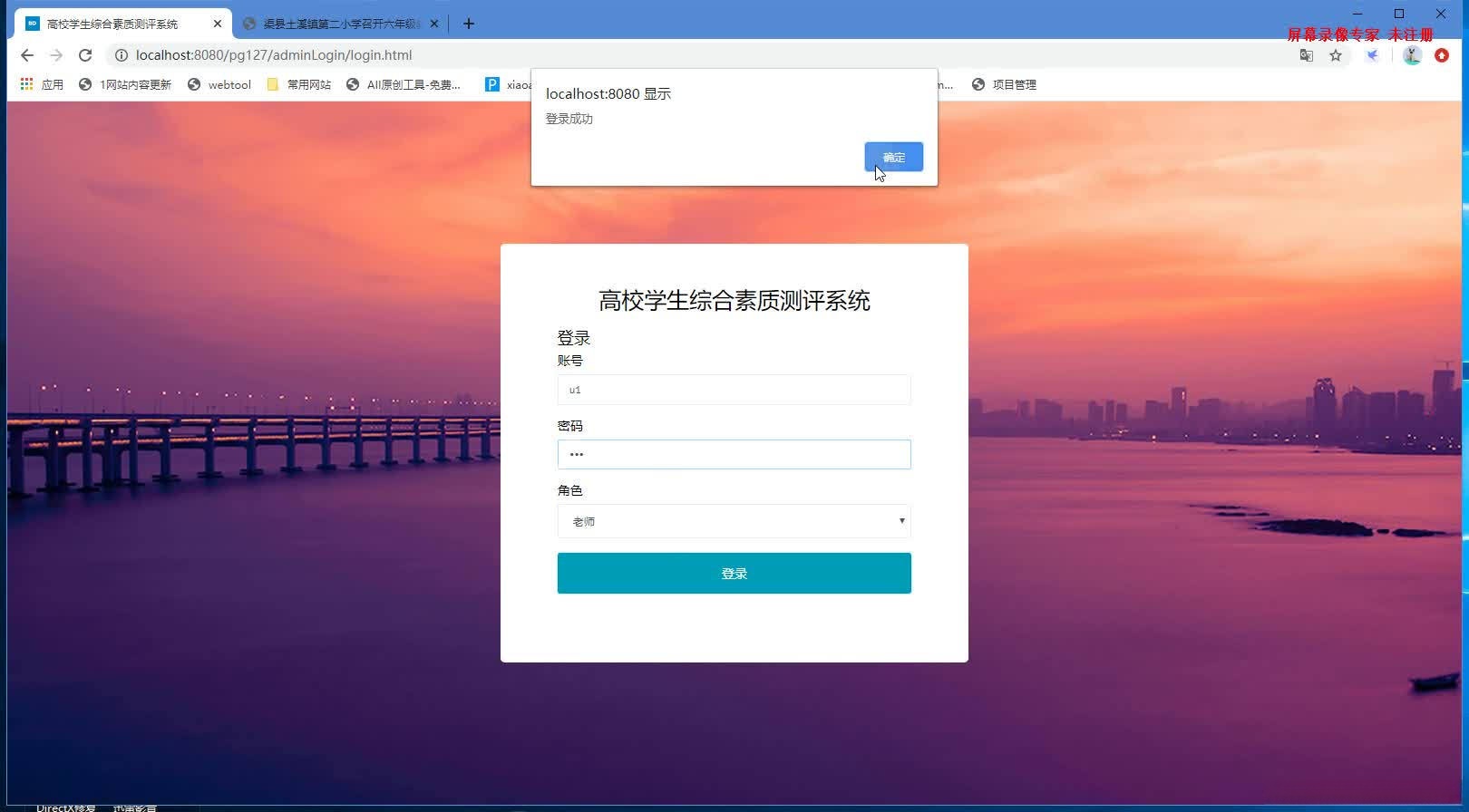Click the browser forward arrow
The width and height of the screenshot is (1469, 812).
coord(56,55)
